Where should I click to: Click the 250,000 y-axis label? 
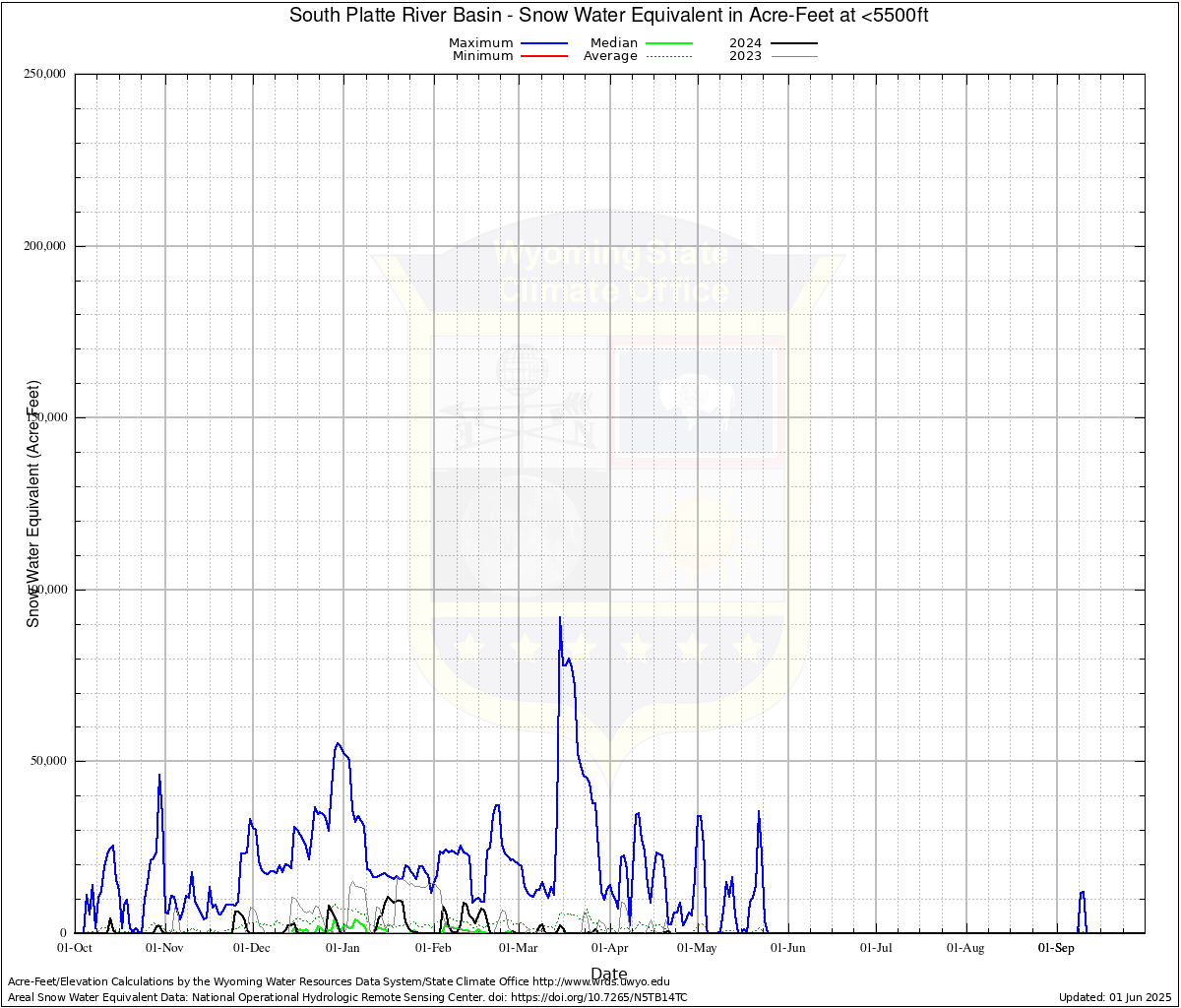pyautogui.click(x=43, y=74)
